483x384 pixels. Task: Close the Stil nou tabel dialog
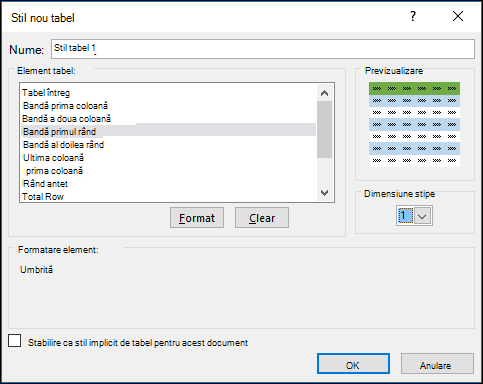click(458, 16)
